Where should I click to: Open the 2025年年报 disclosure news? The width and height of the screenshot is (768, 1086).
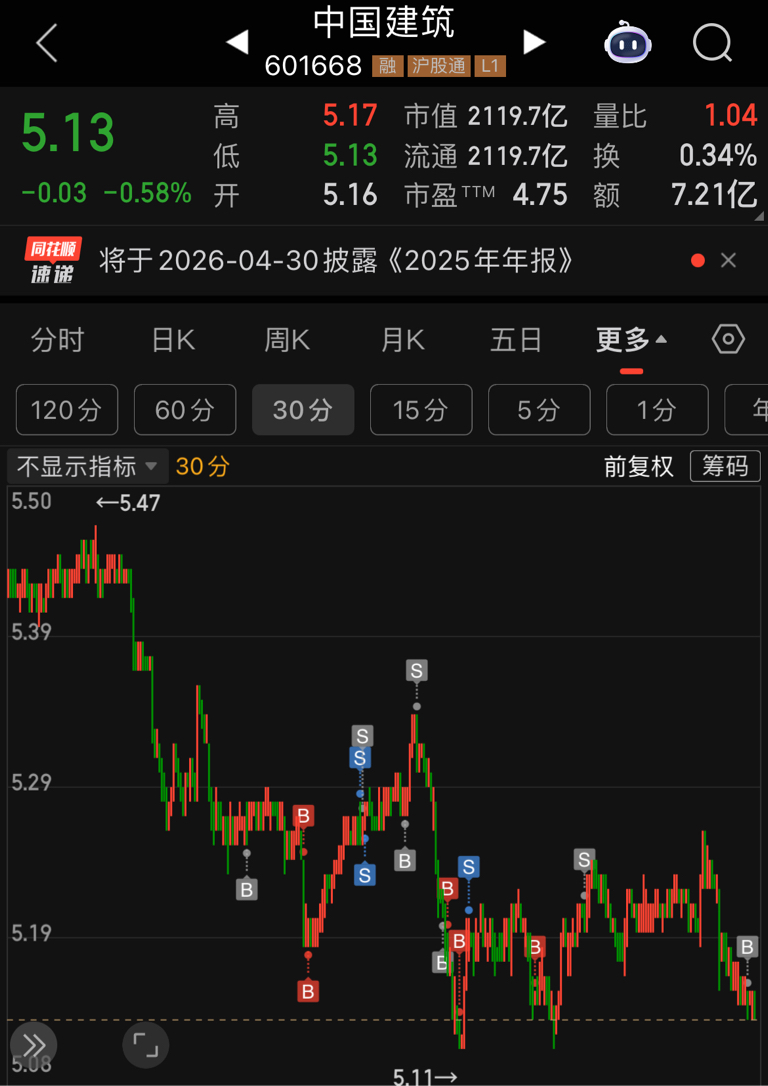[337, 261]
